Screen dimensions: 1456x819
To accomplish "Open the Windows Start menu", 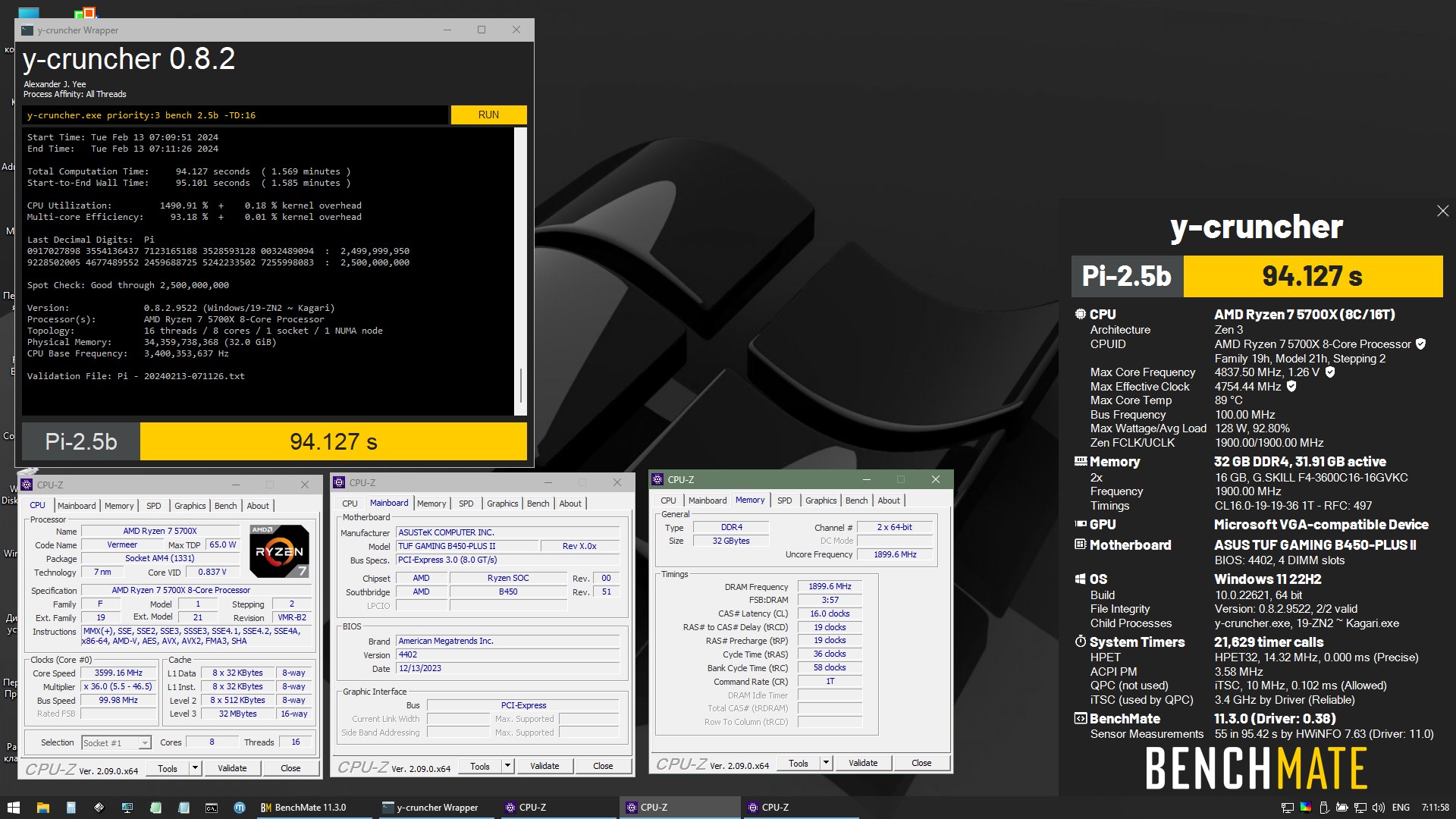I will [13, 808].
